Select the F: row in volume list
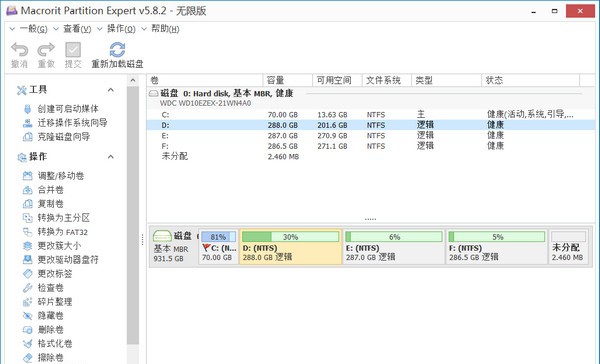Image resolution: width=600 pixels, height=364 pixels. (x=370, y=146)
